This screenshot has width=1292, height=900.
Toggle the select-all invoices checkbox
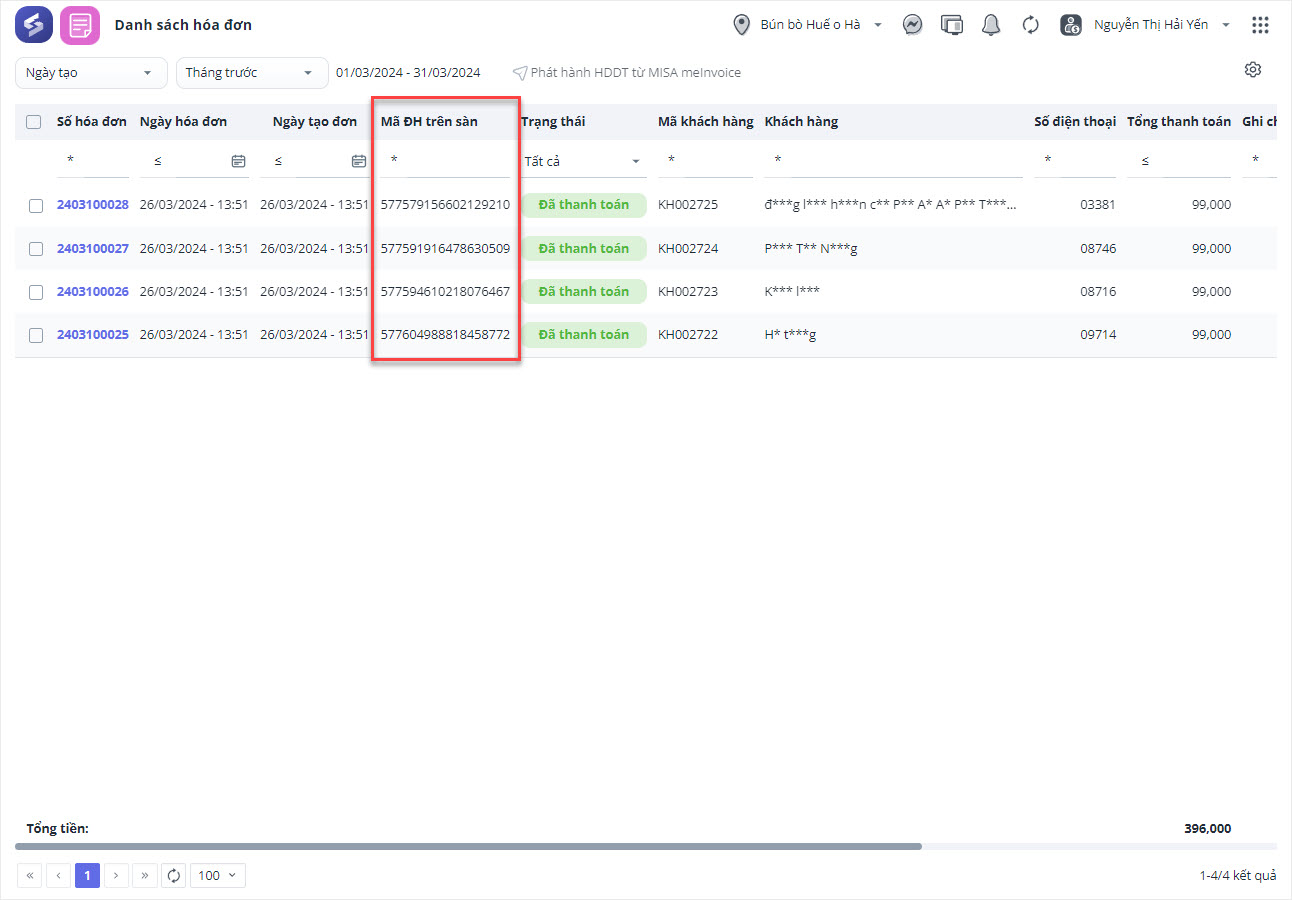[34, 122]
